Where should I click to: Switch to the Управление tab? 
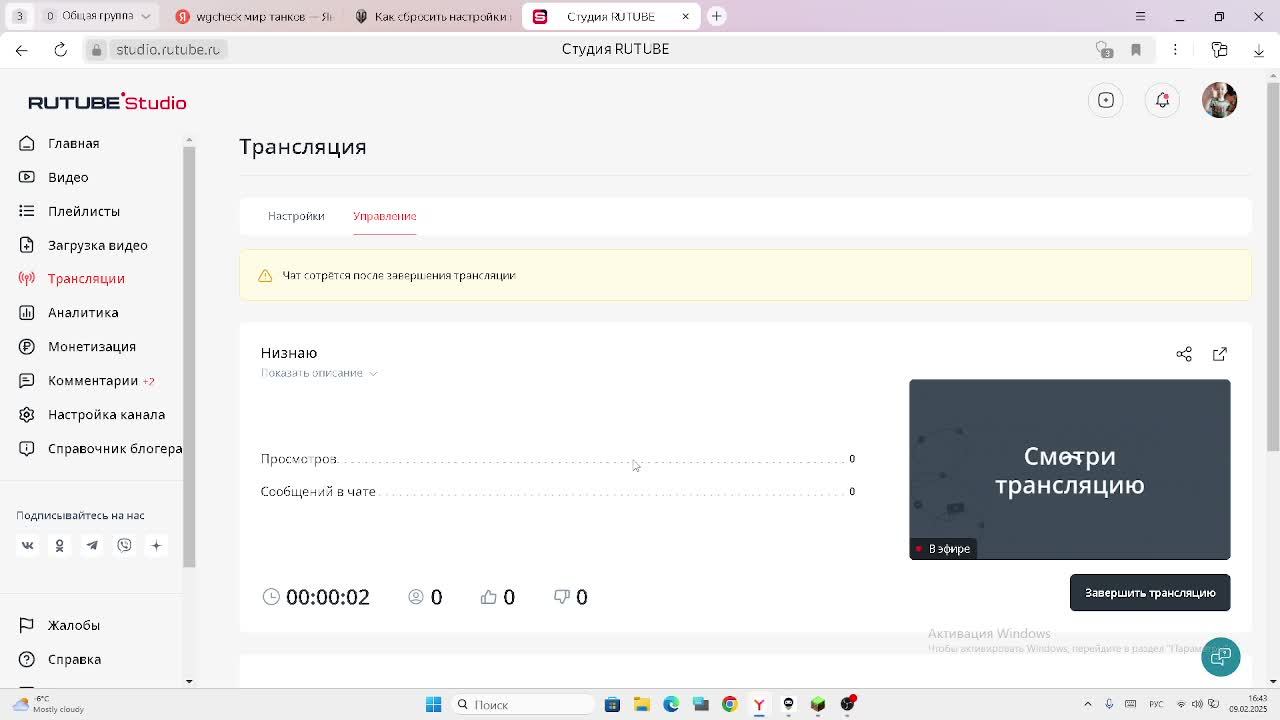pyautogui.click(x=384, y=216)
